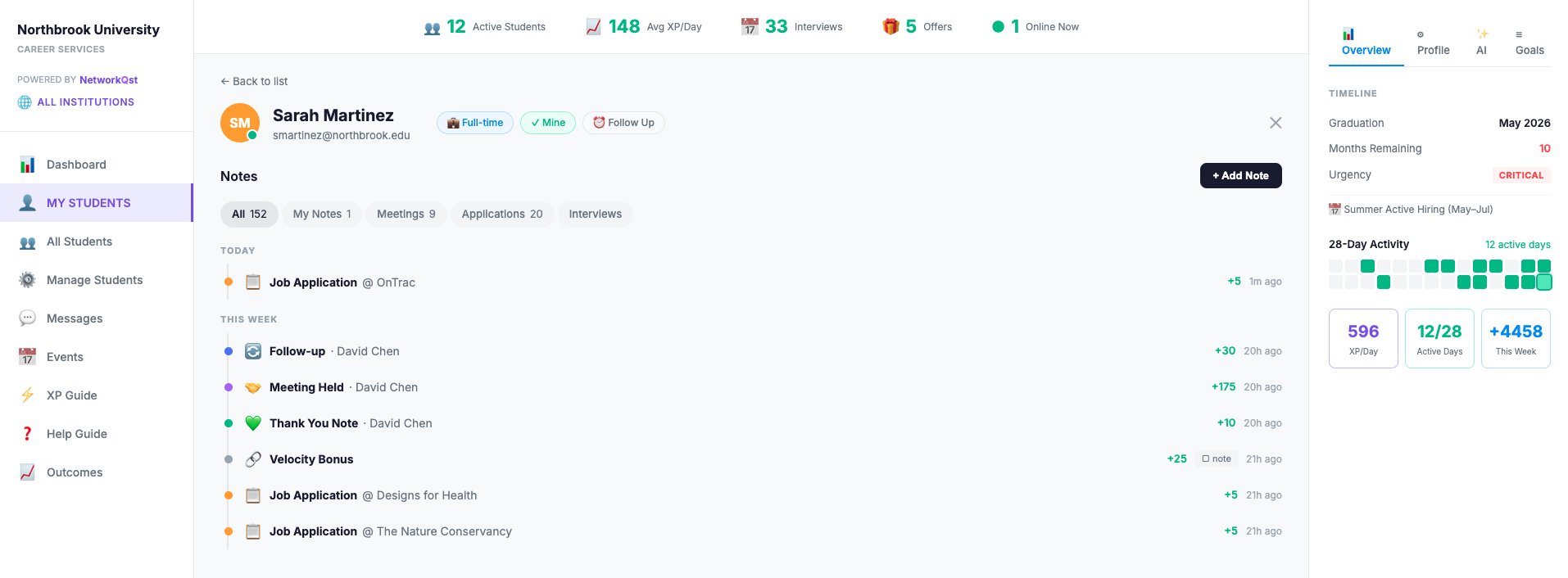
Task: Click the green heart Thank You Note icon
Action: 253,423
